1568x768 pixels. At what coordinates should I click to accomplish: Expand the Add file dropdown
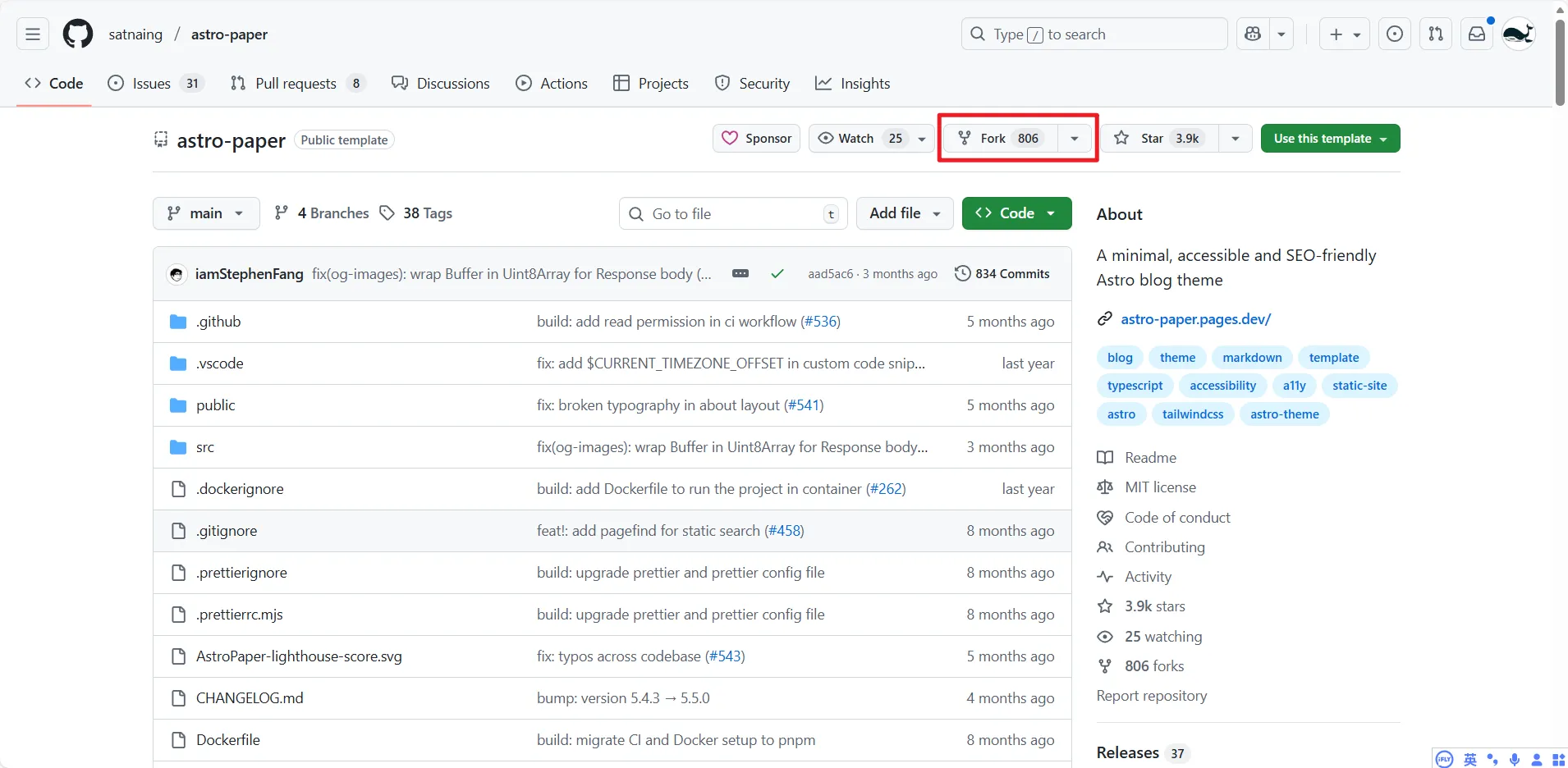click(x=904, y=213)
